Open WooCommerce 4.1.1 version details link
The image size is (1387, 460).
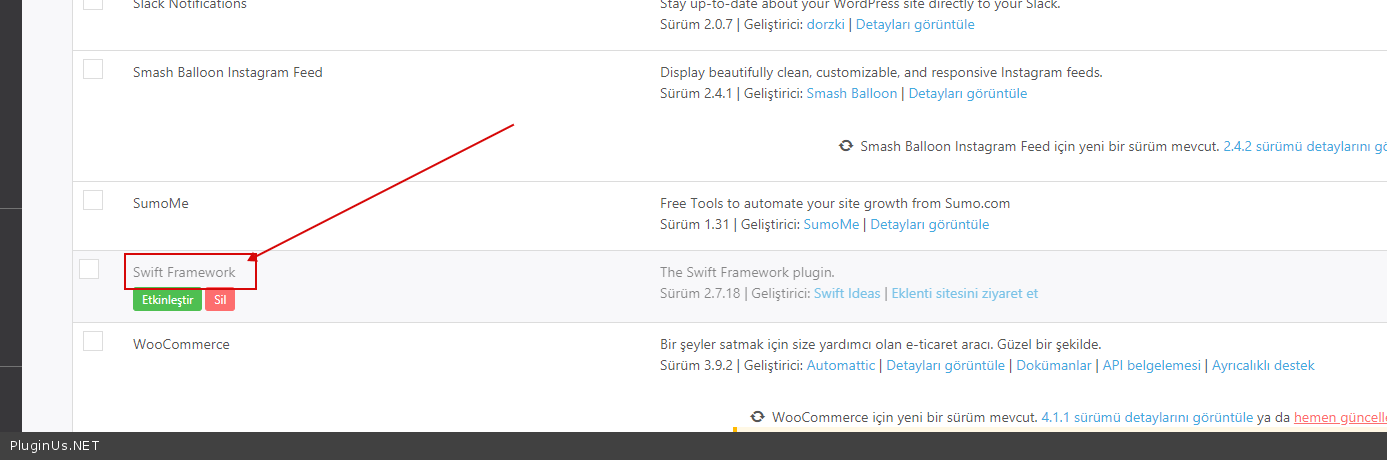click(1147, 417)
